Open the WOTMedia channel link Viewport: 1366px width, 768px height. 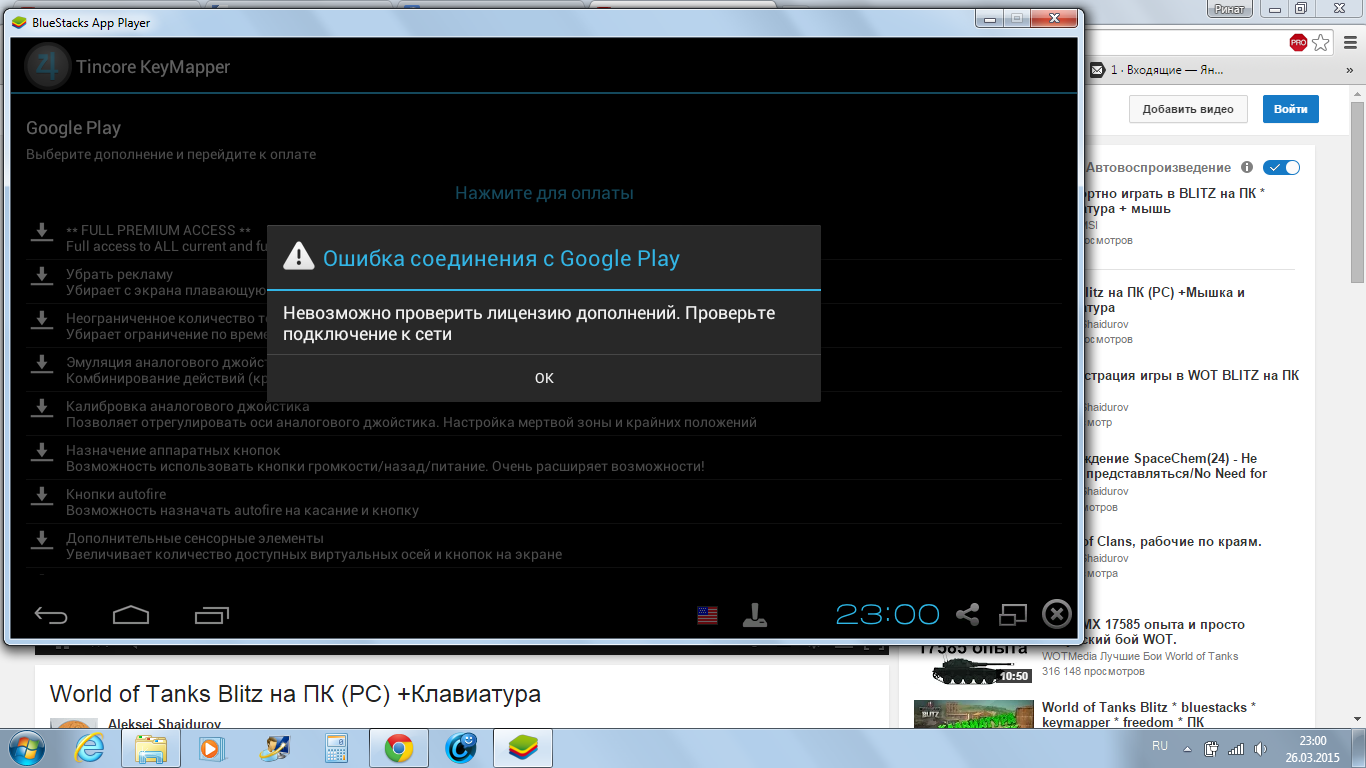tap(1140, 656)
